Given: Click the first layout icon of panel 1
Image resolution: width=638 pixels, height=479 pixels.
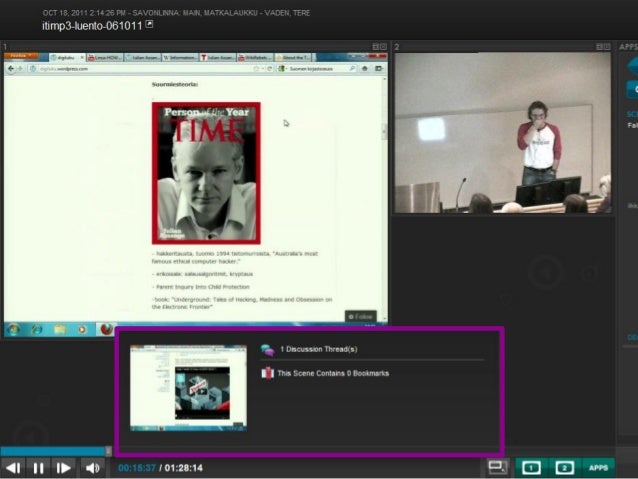Looking at the screenshot, I should (376, 47).
